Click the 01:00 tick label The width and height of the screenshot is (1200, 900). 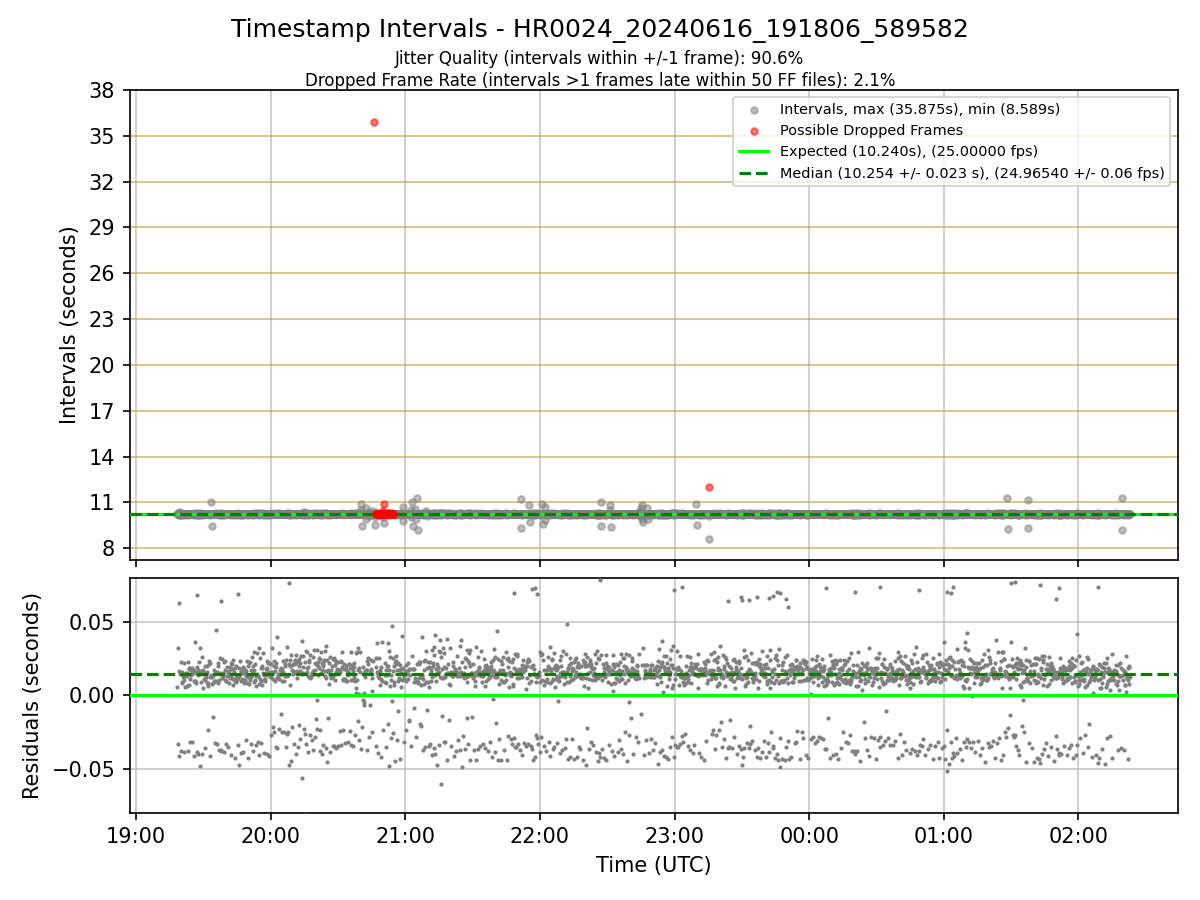pyautogui.click(x=944, y=833)
